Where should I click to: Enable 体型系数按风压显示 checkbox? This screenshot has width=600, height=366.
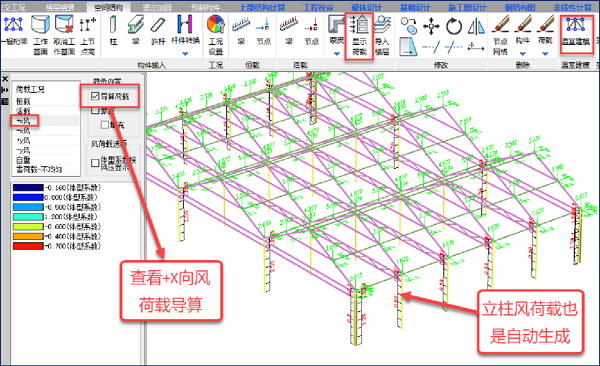click(x=95, y=163)
